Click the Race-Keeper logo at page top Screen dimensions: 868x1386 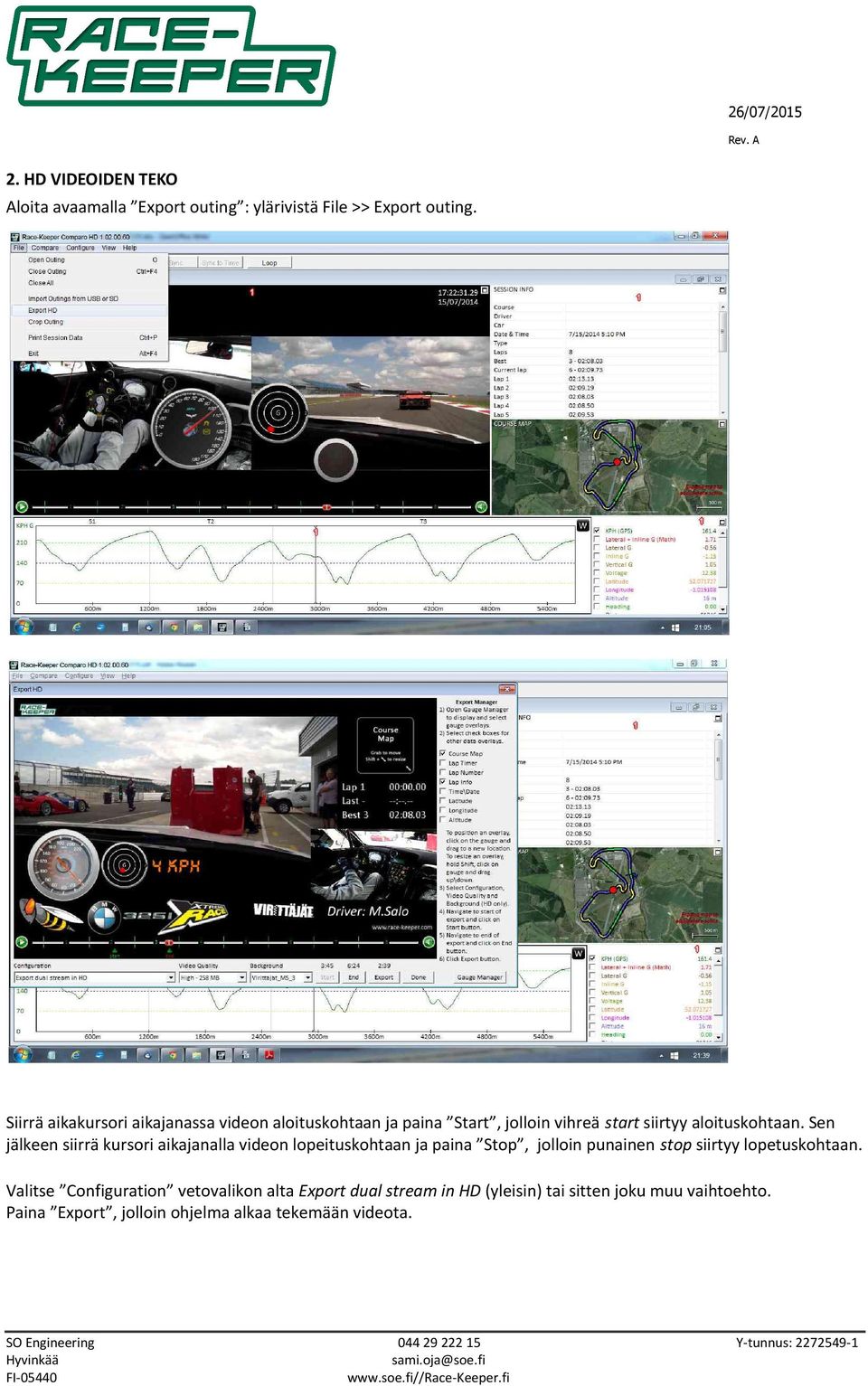point(171,56)
